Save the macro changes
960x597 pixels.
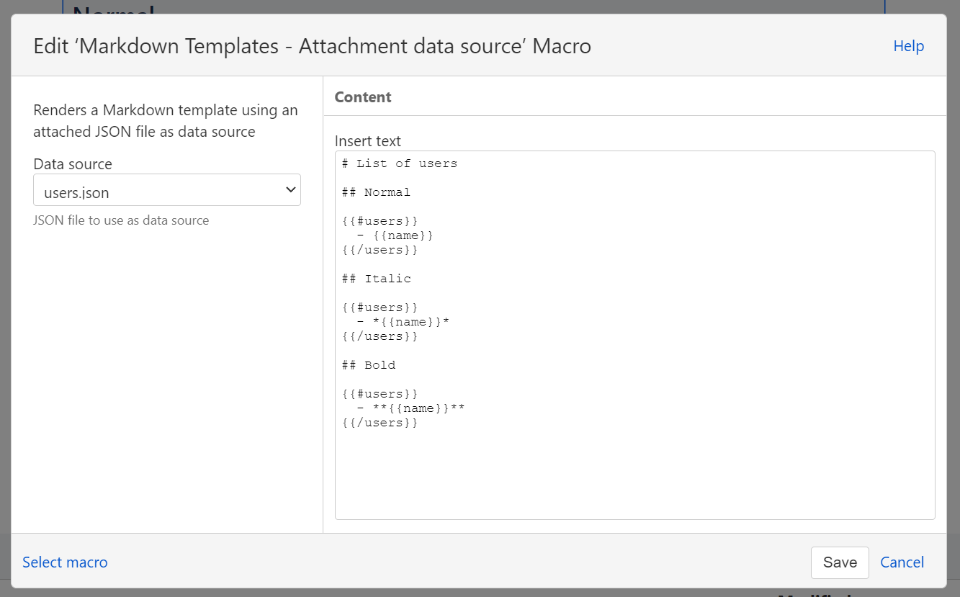(839, 562)
